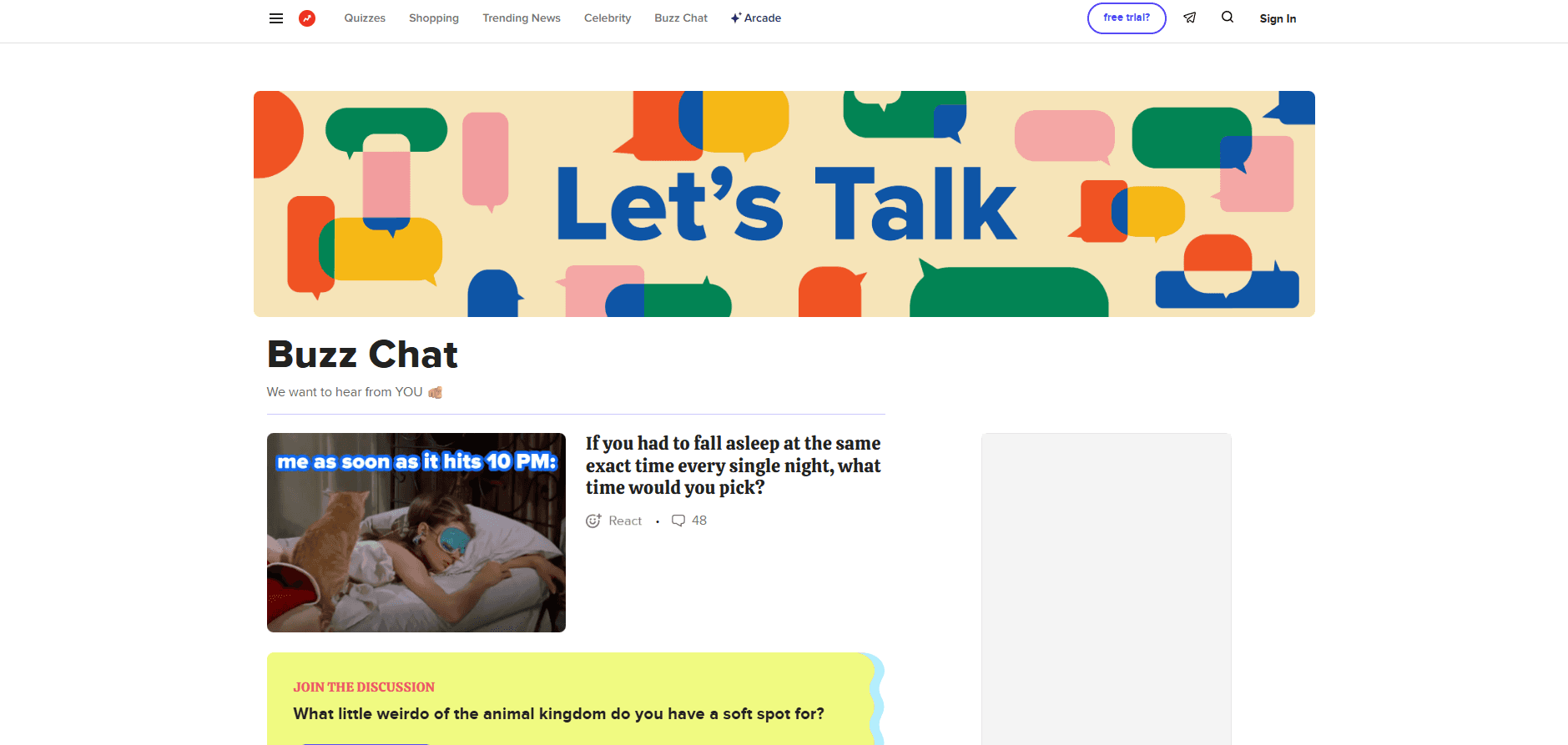This screenshot has width=1568, height=745.
Task: Go to the Shopping section
Action: [x=434, y=18]
